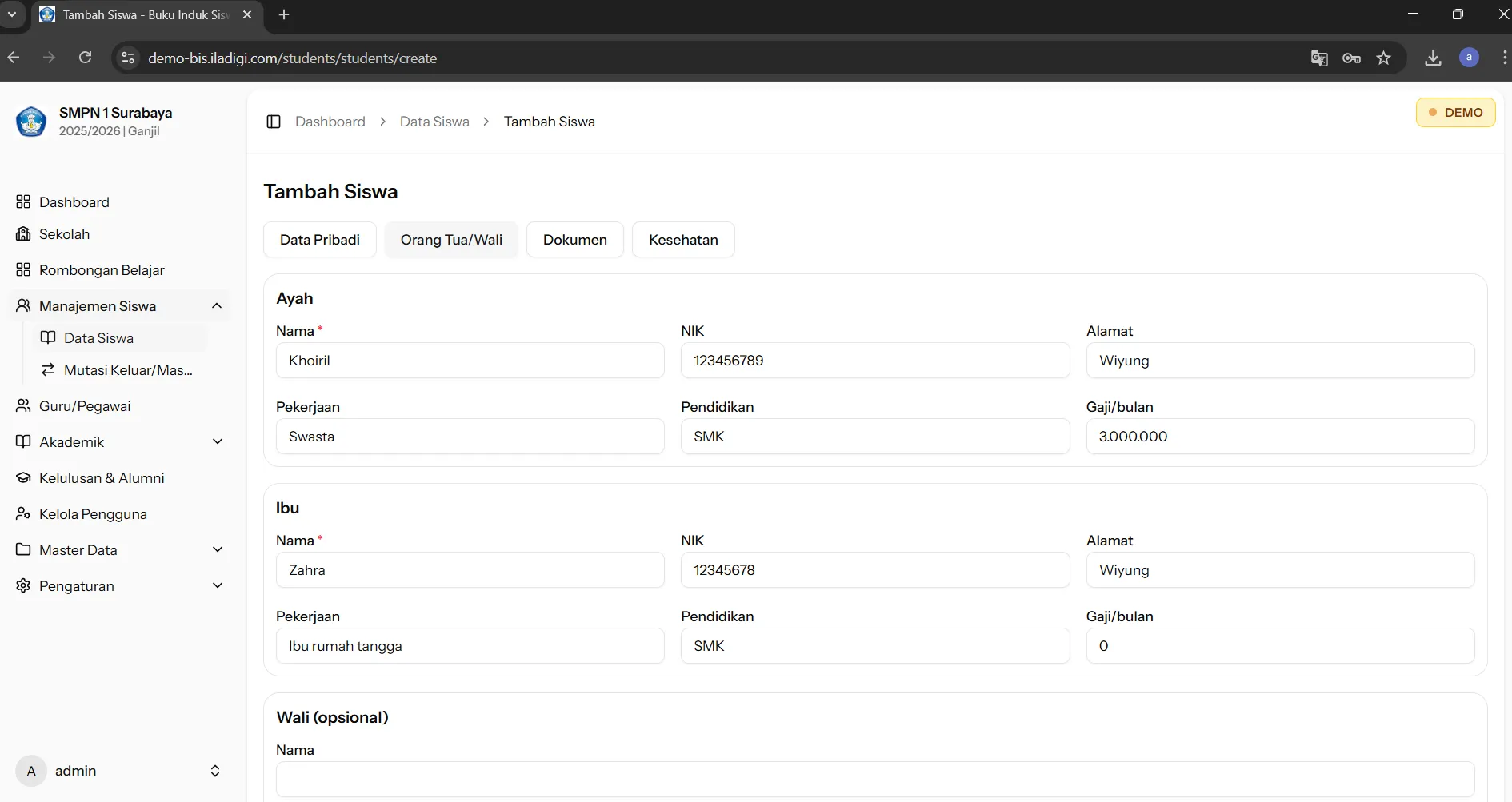Expand the Akademik menu chevron

(x=217, y=441)
